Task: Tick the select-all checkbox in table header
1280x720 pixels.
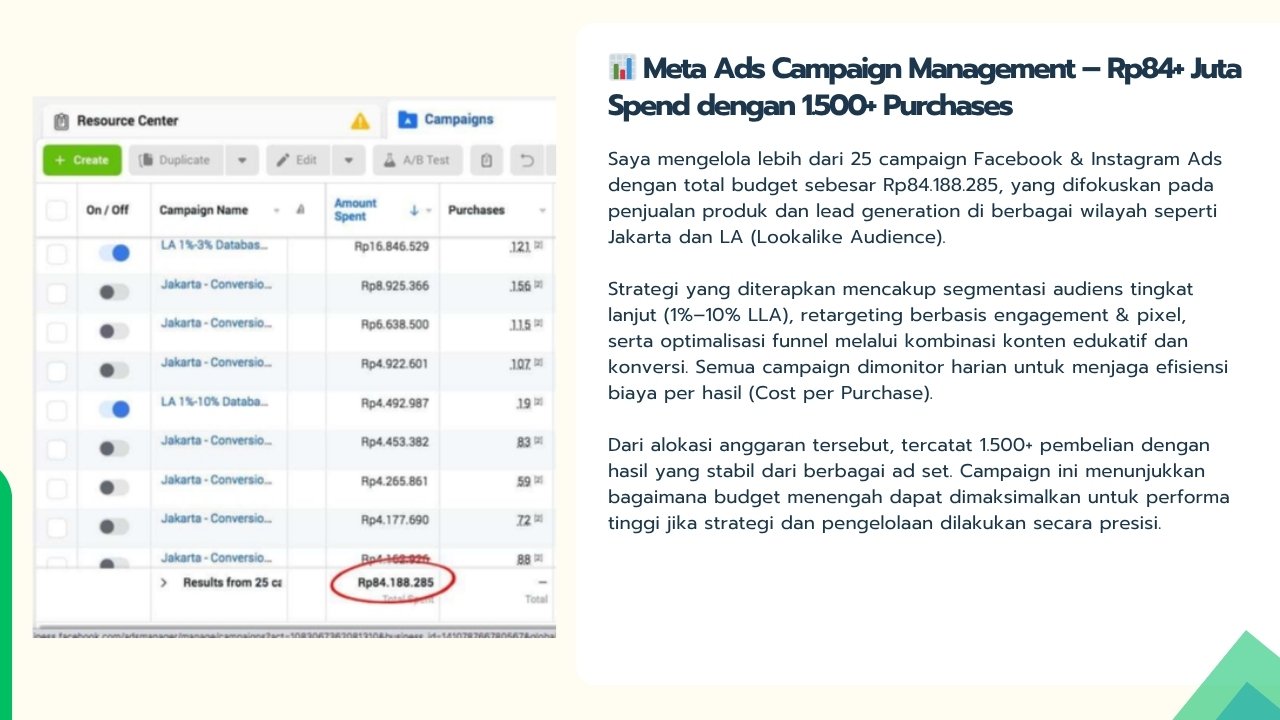Action: (57, 210)
